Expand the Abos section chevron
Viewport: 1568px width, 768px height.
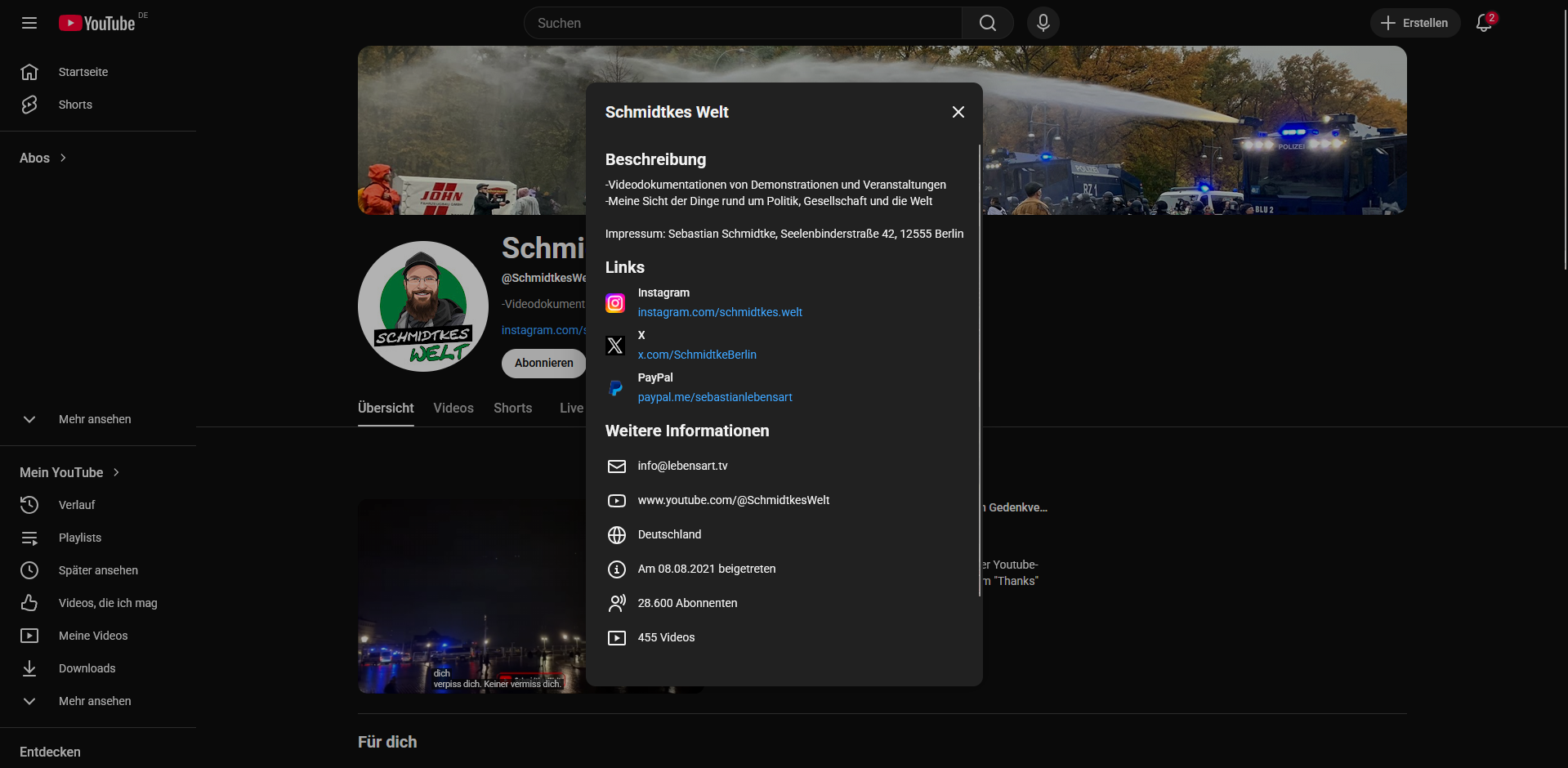tap(63, 158)
